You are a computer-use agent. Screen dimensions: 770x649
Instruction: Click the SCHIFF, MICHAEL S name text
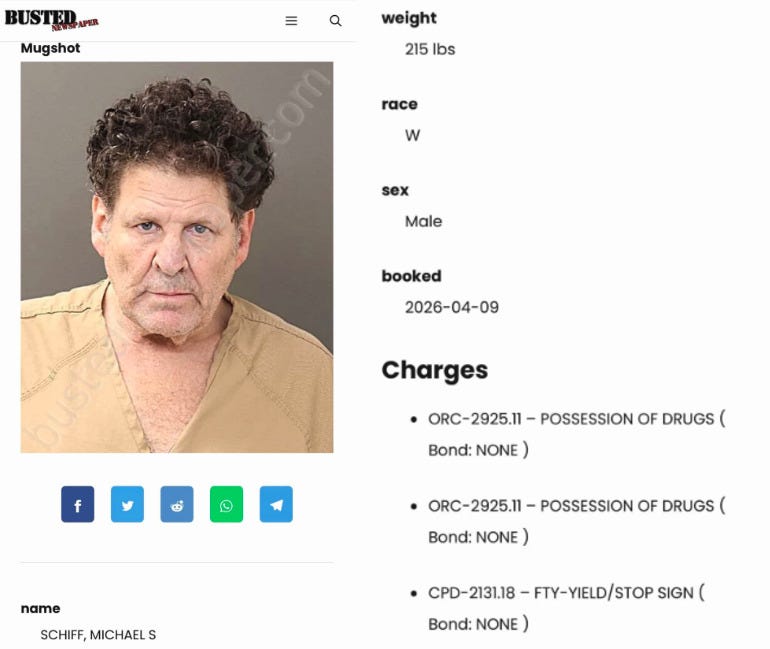[x=98, y=635]
